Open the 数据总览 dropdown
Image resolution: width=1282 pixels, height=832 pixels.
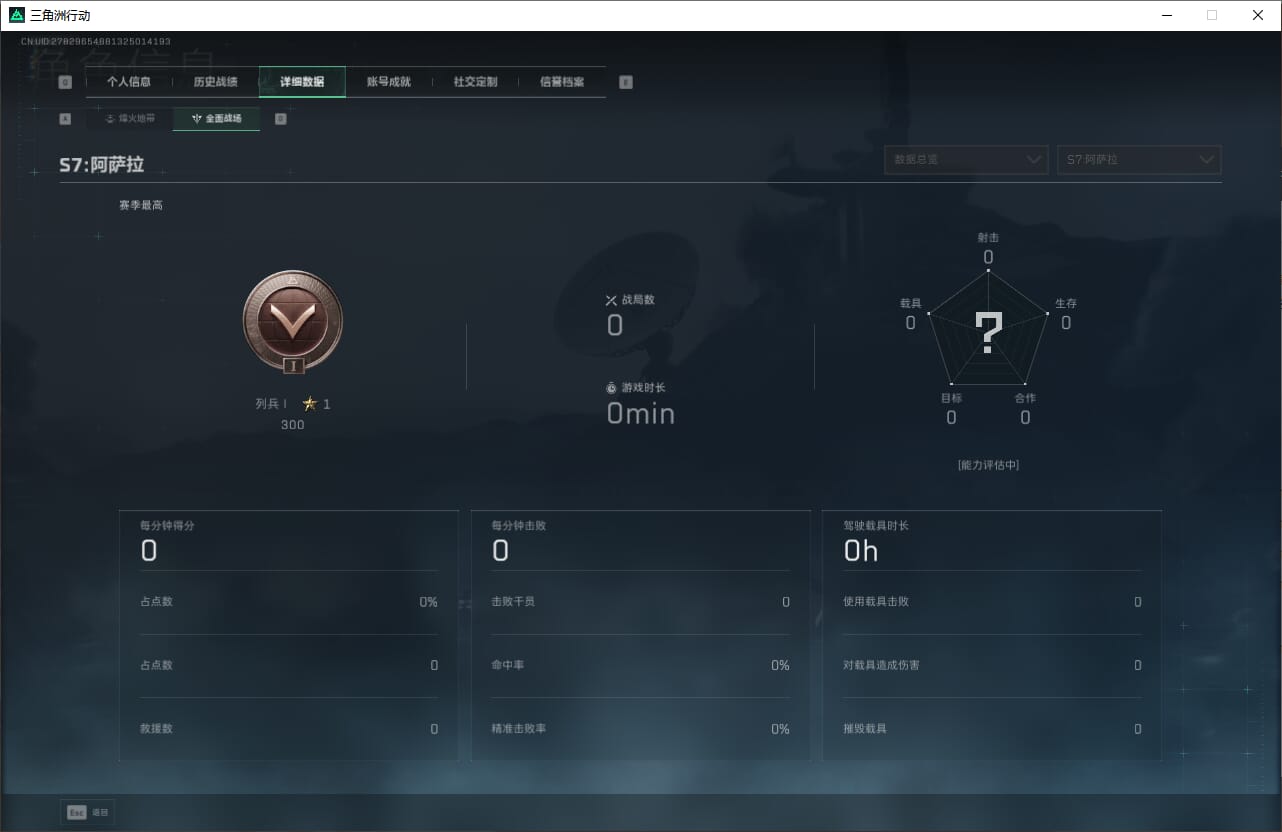pos(966,160)
